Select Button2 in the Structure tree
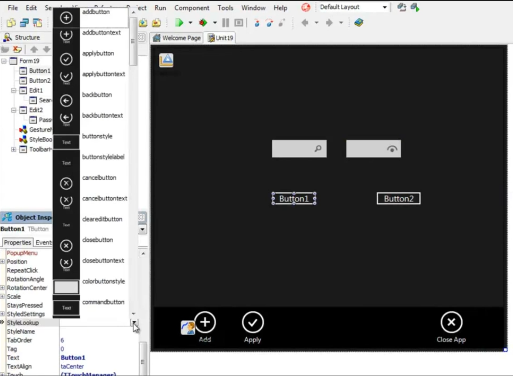This screenshot has height=376, width=513. tap(39, 81)
